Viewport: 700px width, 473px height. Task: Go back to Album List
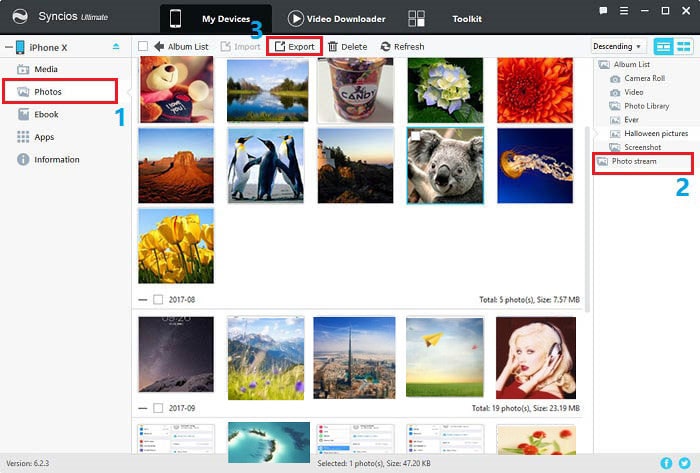click(181, 46)
